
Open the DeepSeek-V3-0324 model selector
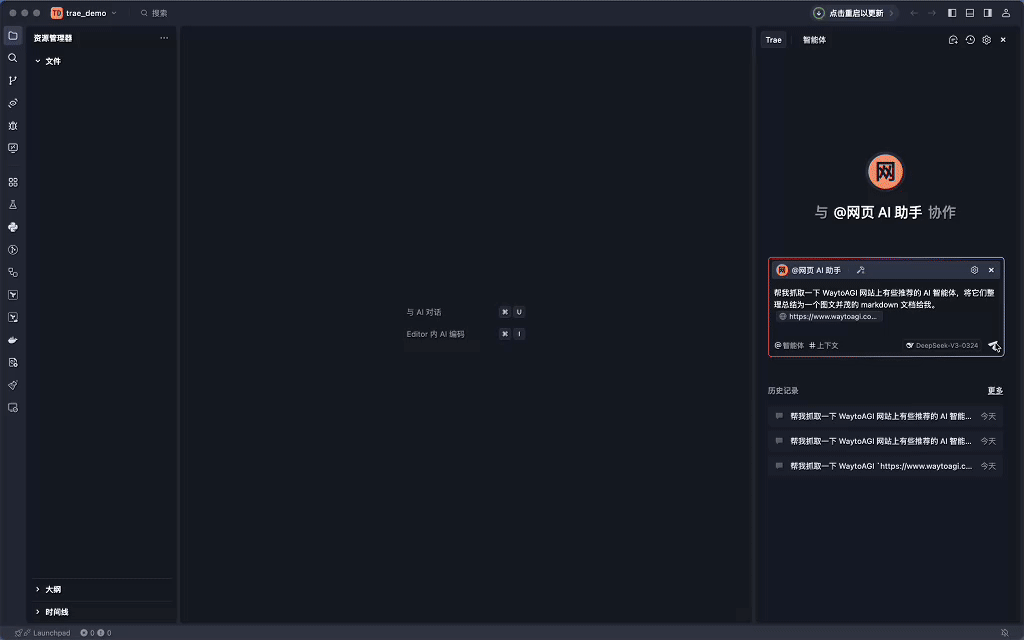(942, 345)
